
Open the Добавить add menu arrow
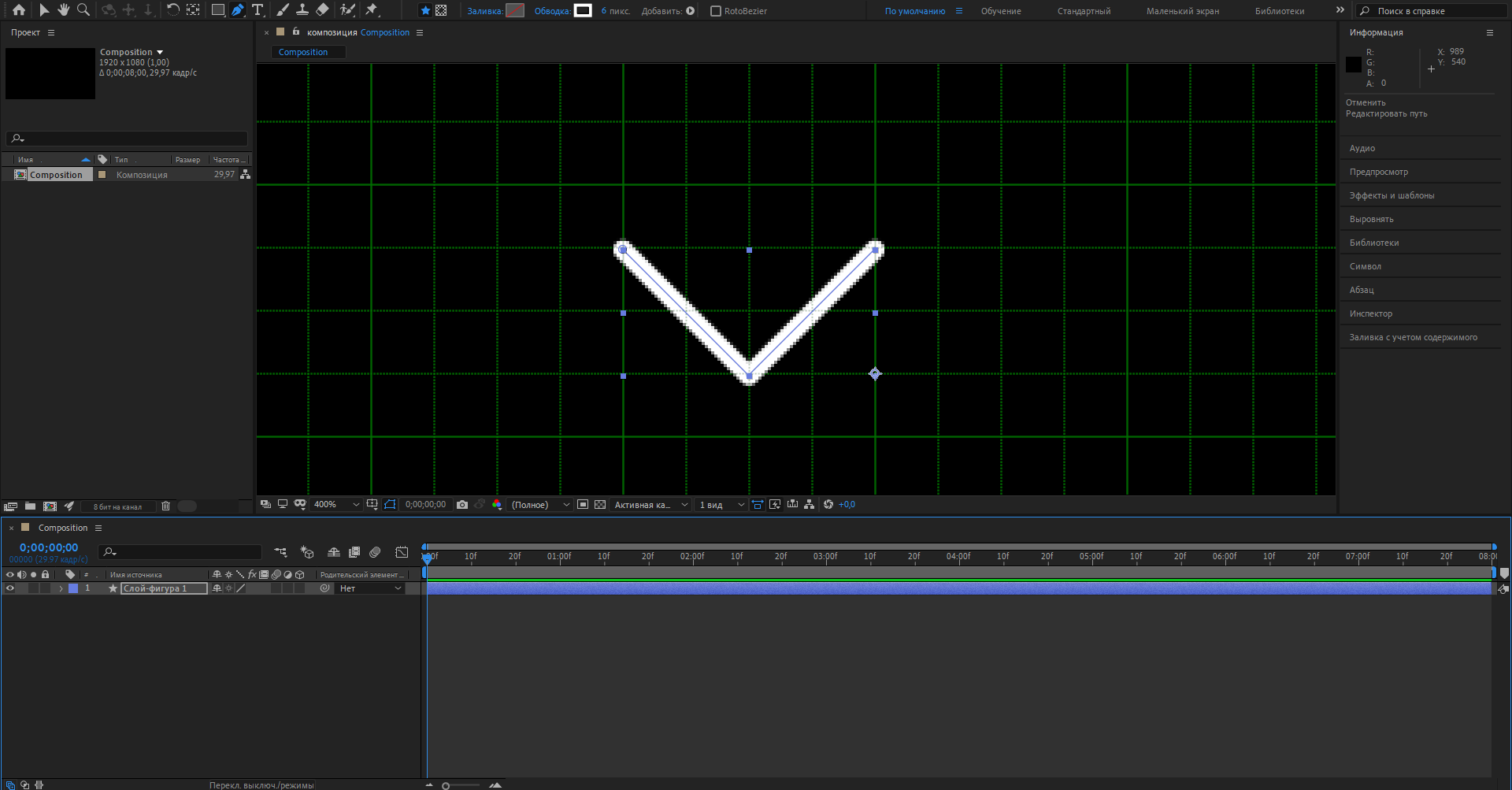[x=691, y=11]
